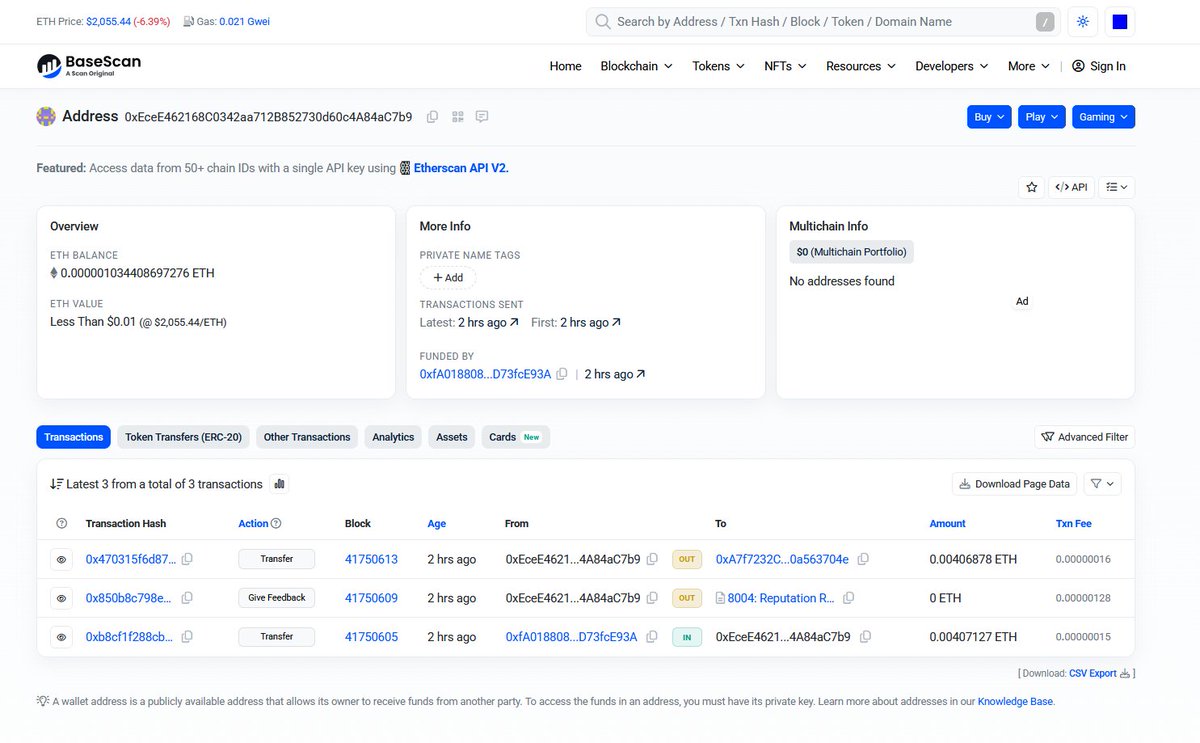Open the First transaction sent link

point(590,322)
